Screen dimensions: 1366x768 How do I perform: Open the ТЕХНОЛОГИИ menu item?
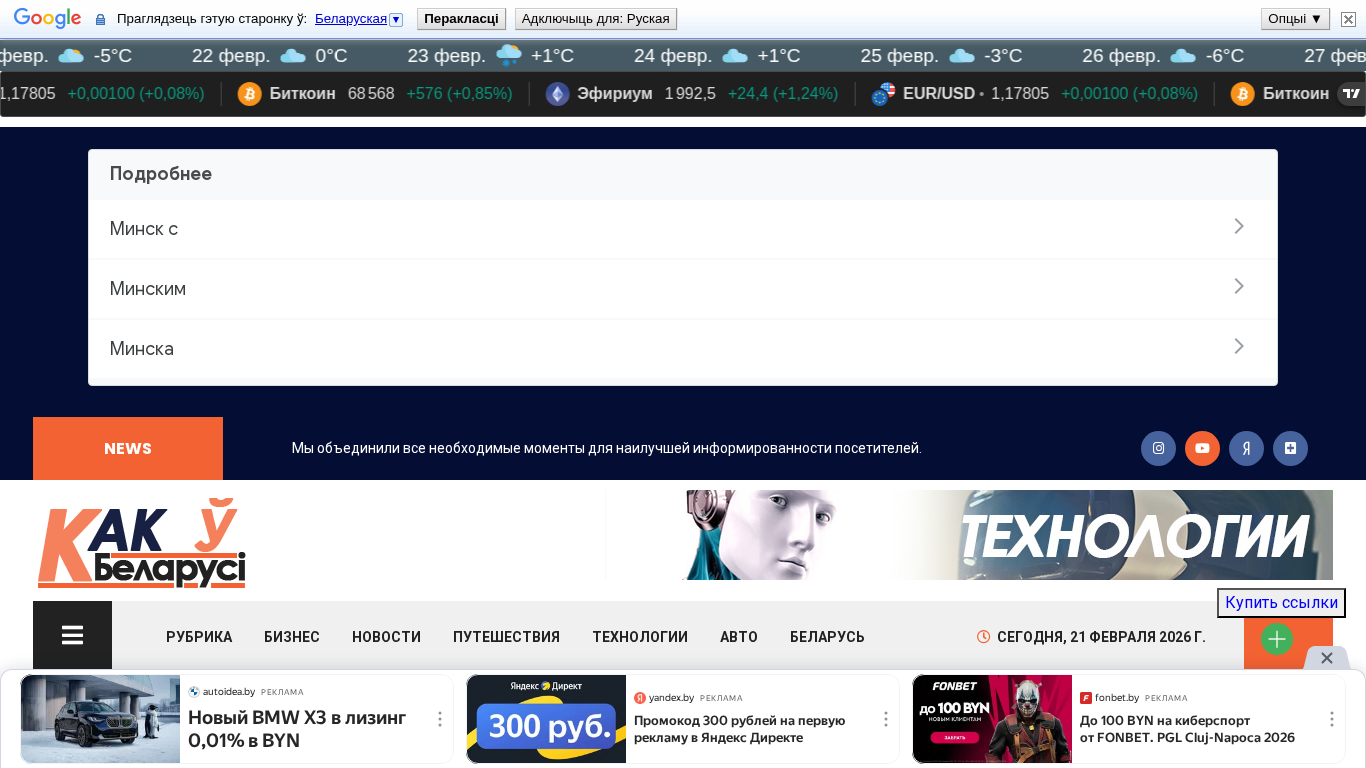[x=640, y=637]
